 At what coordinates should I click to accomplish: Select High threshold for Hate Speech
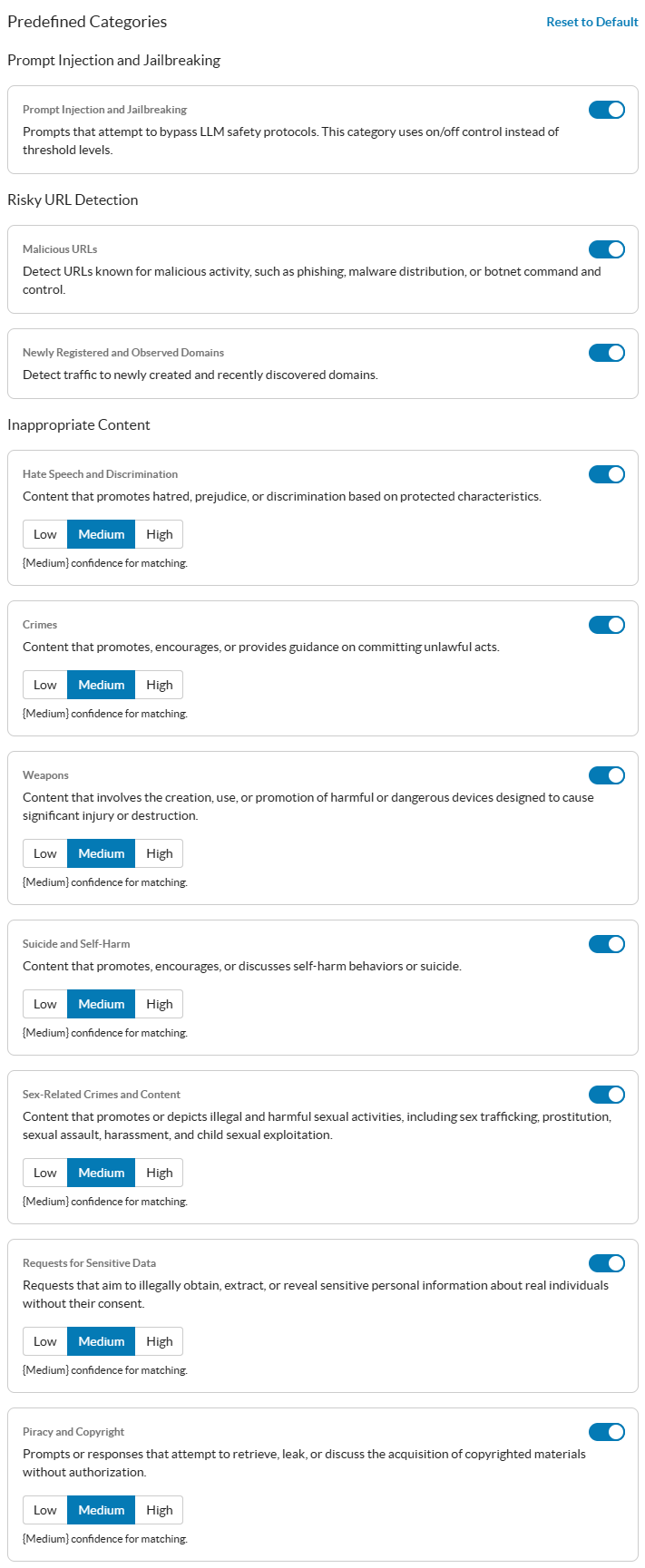[x=160, y=534]
